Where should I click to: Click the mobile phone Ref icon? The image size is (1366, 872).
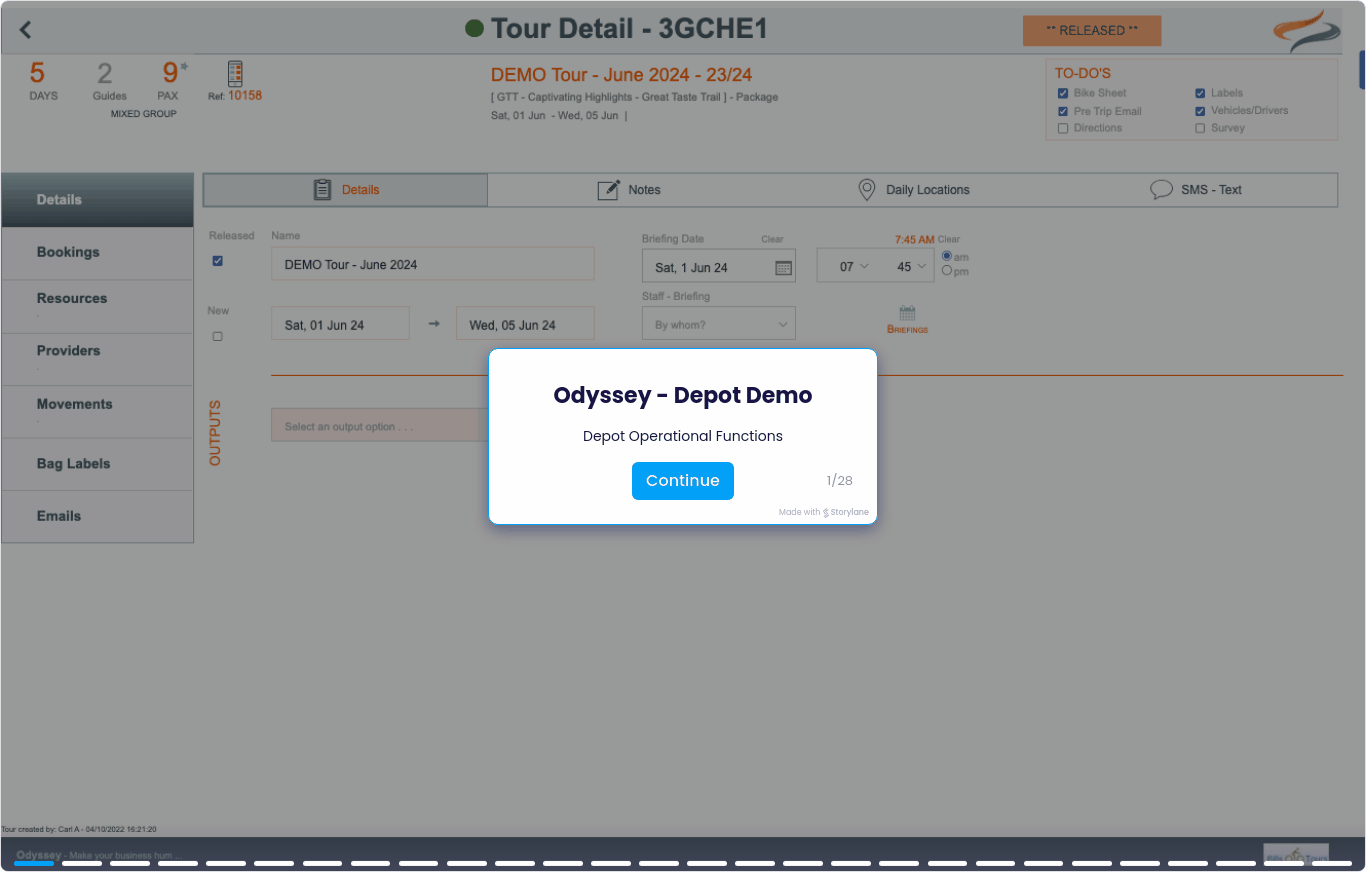tap(235, 74)
